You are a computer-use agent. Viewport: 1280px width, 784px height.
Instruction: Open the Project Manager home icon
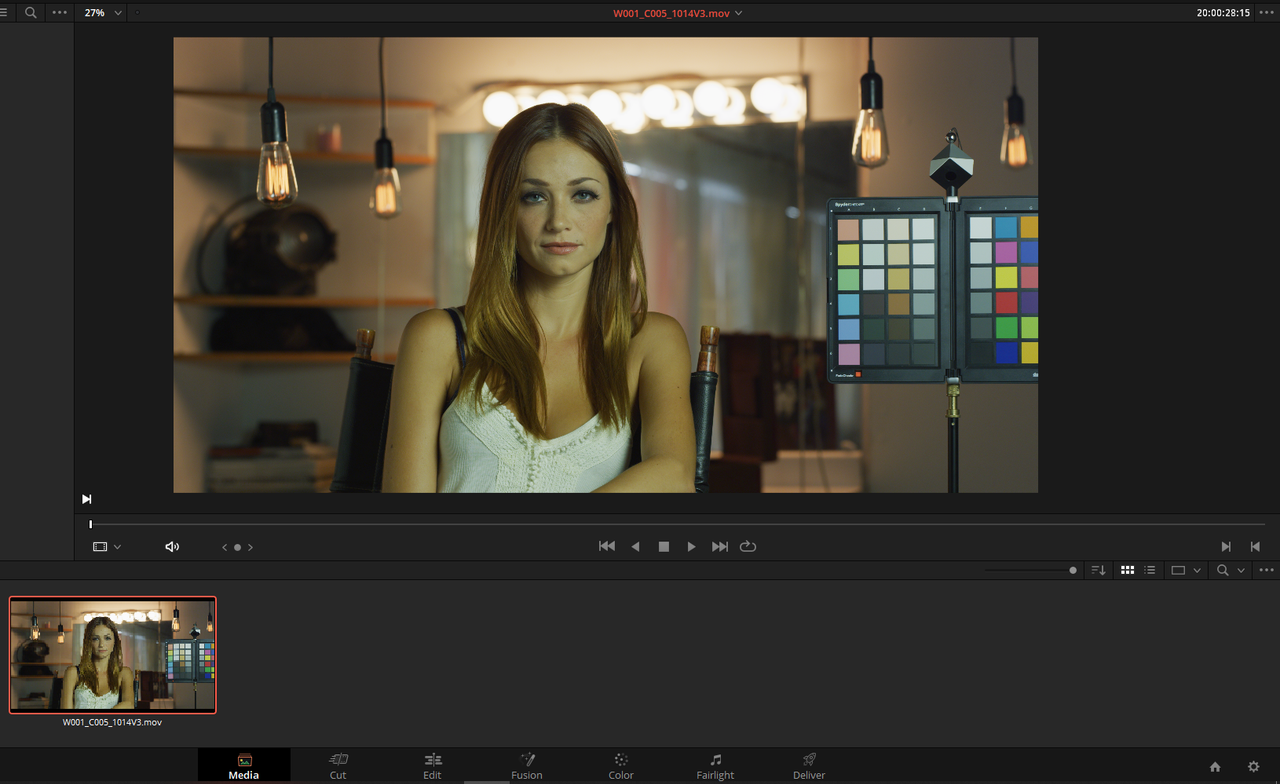1215,767
